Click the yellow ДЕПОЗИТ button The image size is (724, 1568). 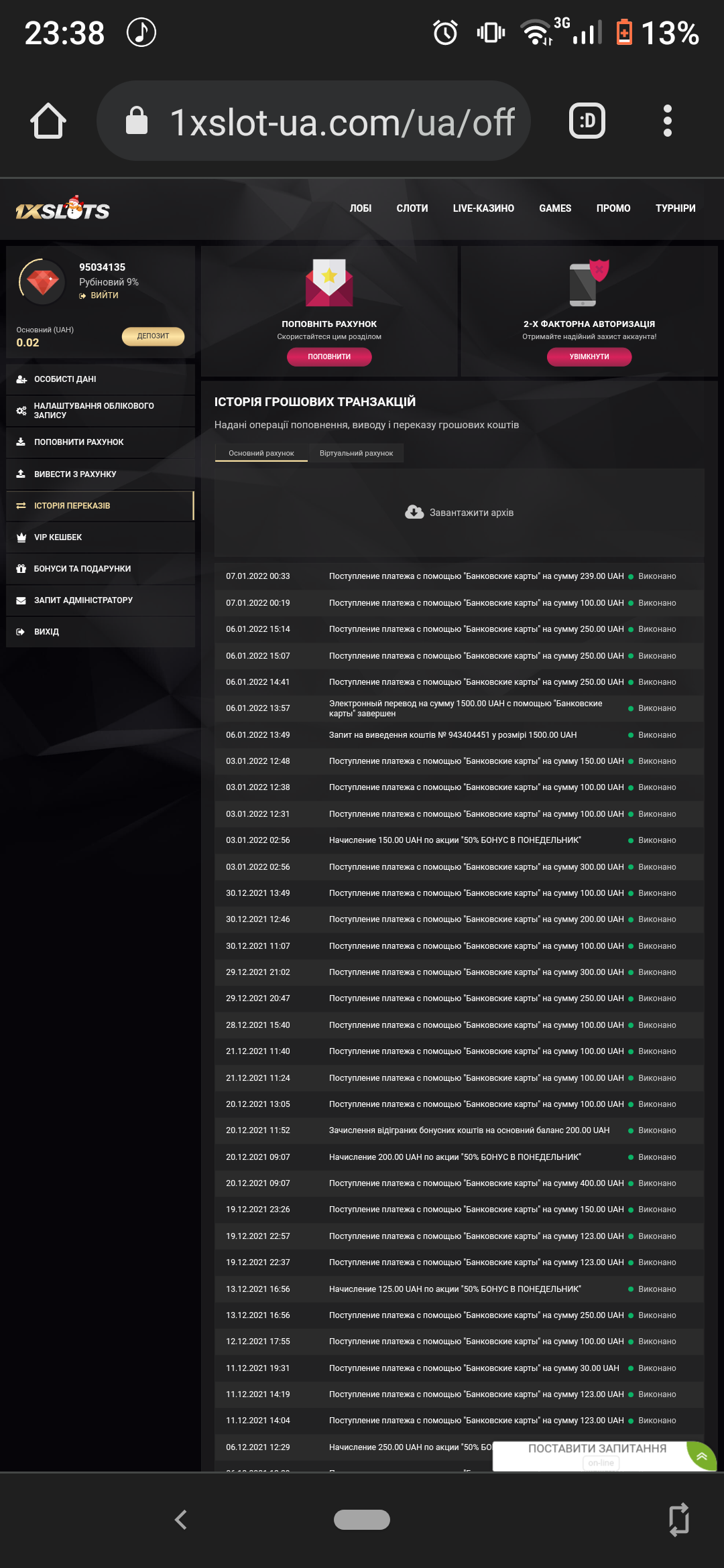153,336
